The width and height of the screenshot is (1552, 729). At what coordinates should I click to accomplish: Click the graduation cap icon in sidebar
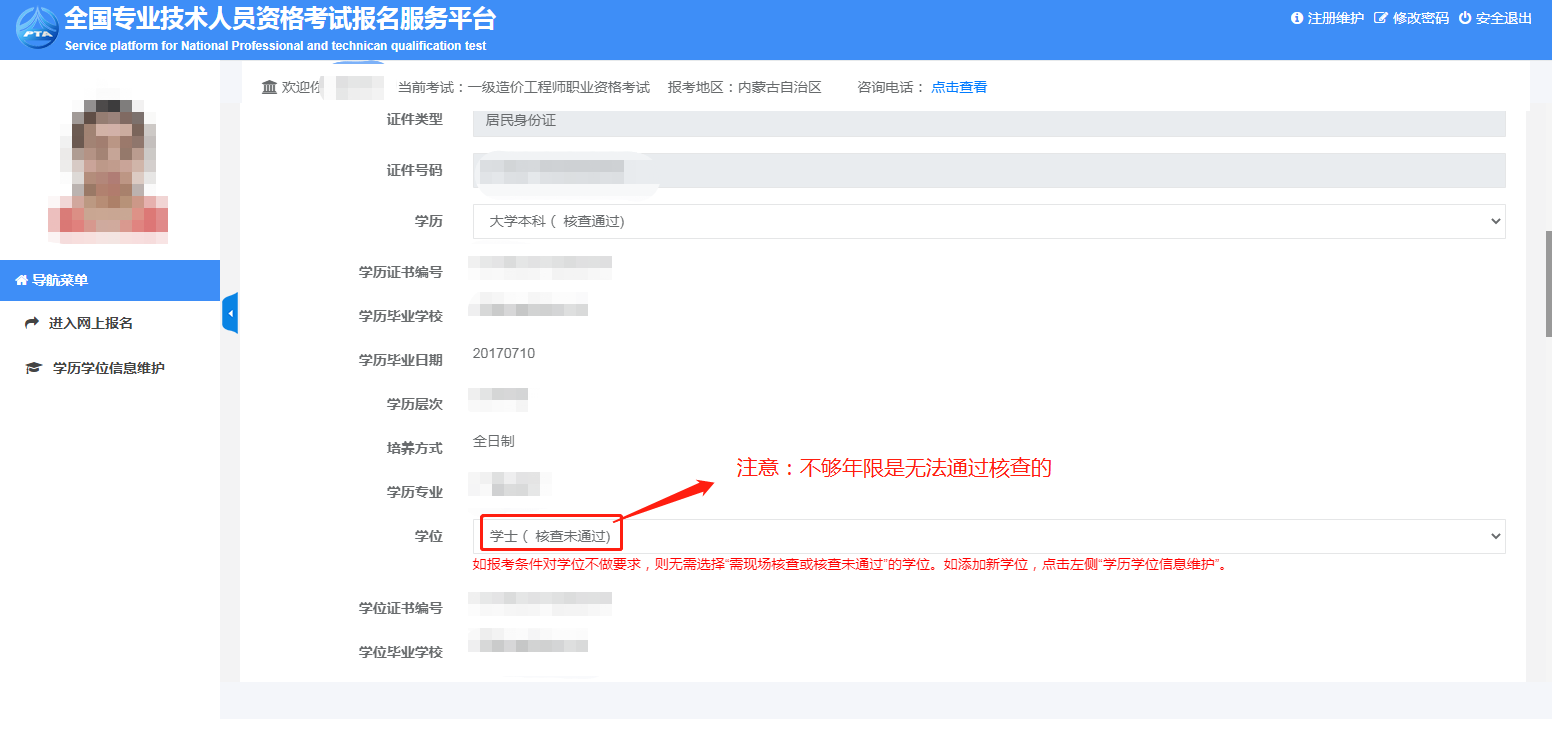(33, 368)
